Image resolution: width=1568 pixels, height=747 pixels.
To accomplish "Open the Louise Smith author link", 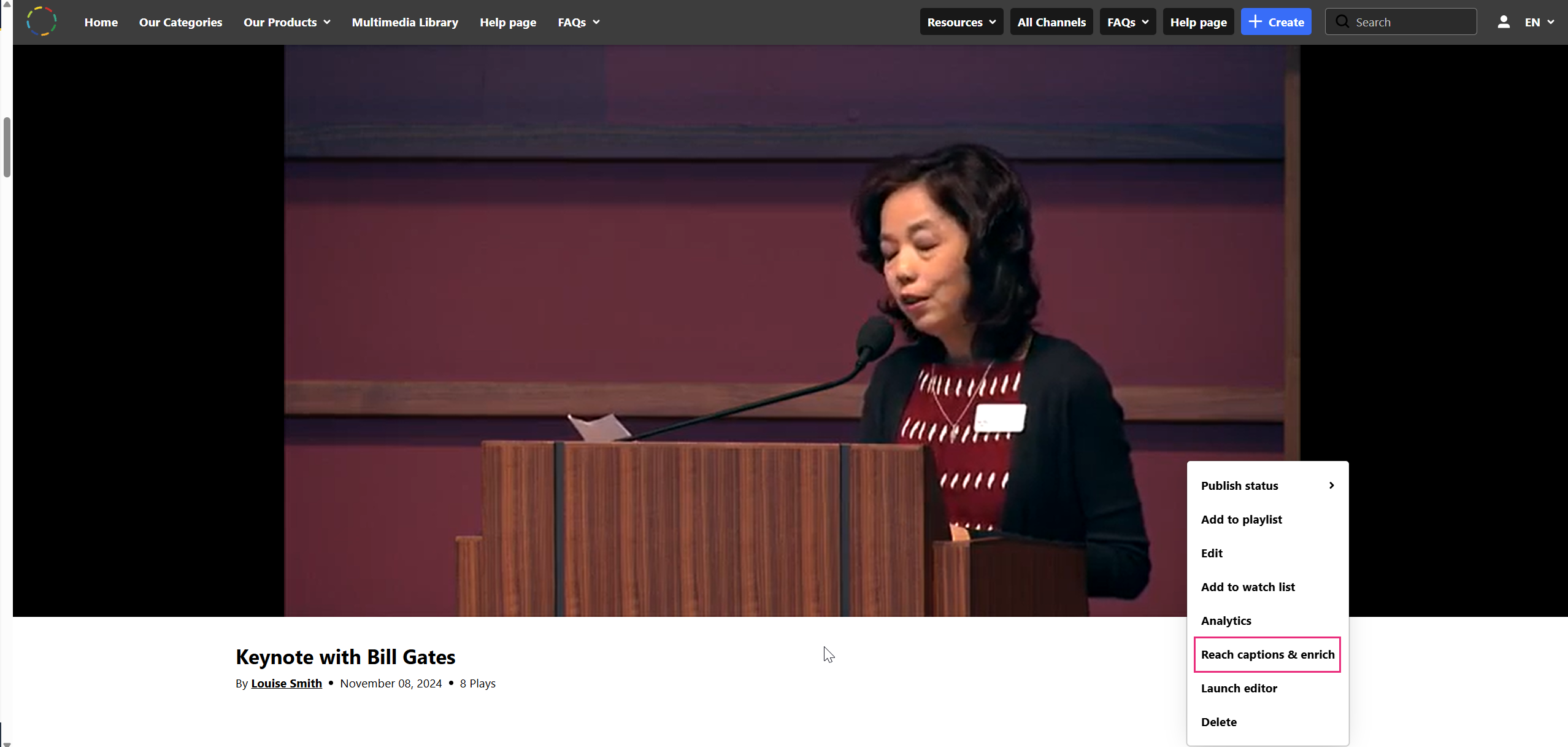I will tap(286, 683).
